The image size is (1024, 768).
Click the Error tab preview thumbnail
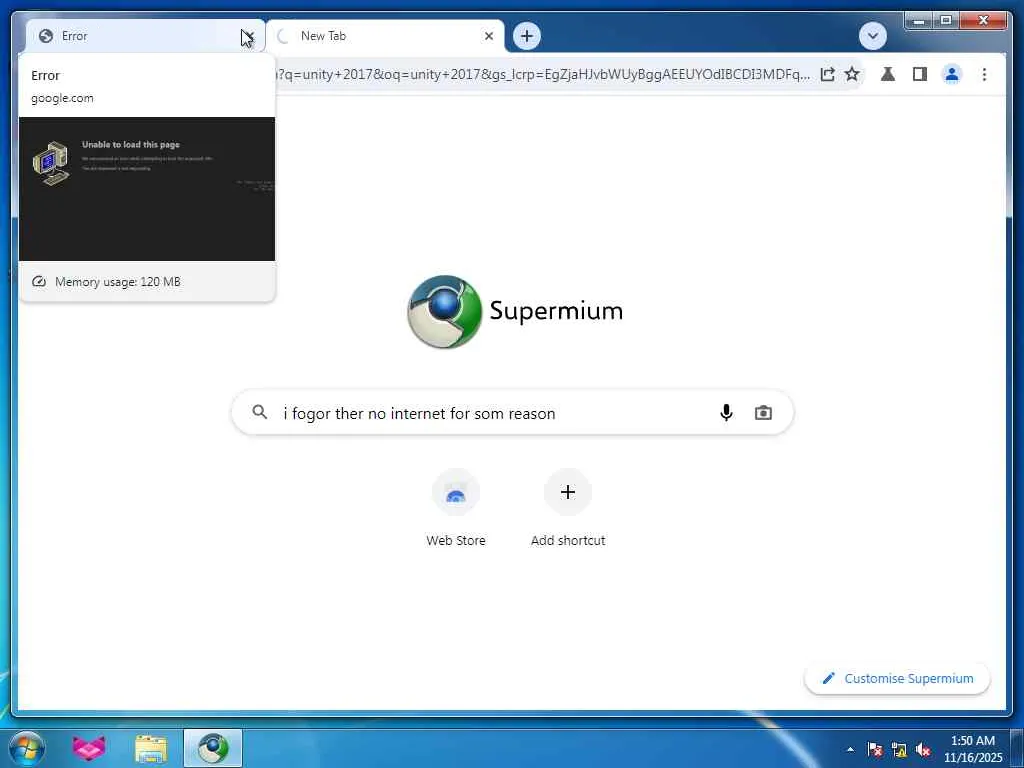147,189
